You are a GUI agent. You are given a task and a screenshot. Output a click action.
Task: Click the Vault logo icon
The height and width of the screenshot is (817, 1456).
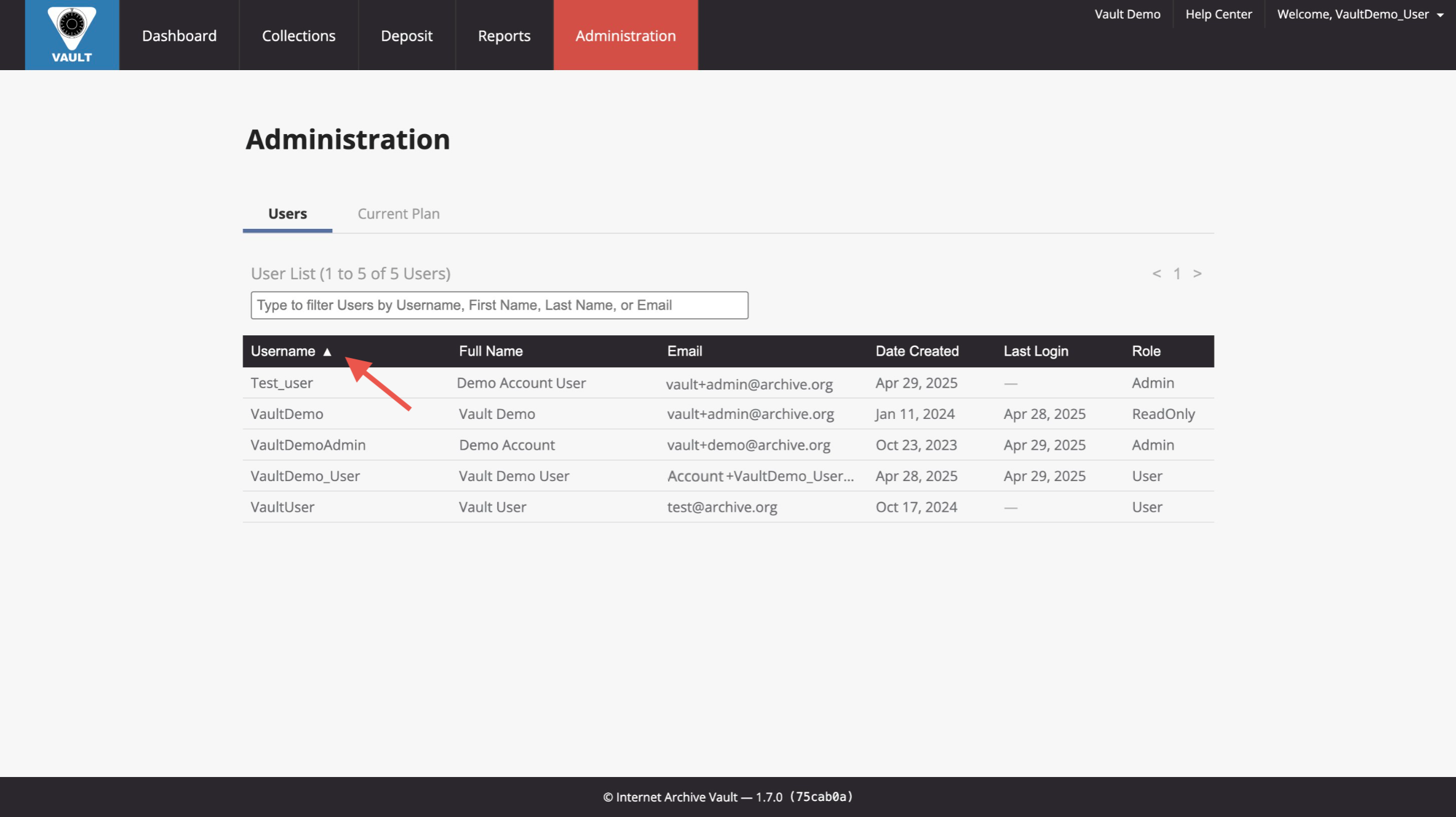click(x=72, y=34)
